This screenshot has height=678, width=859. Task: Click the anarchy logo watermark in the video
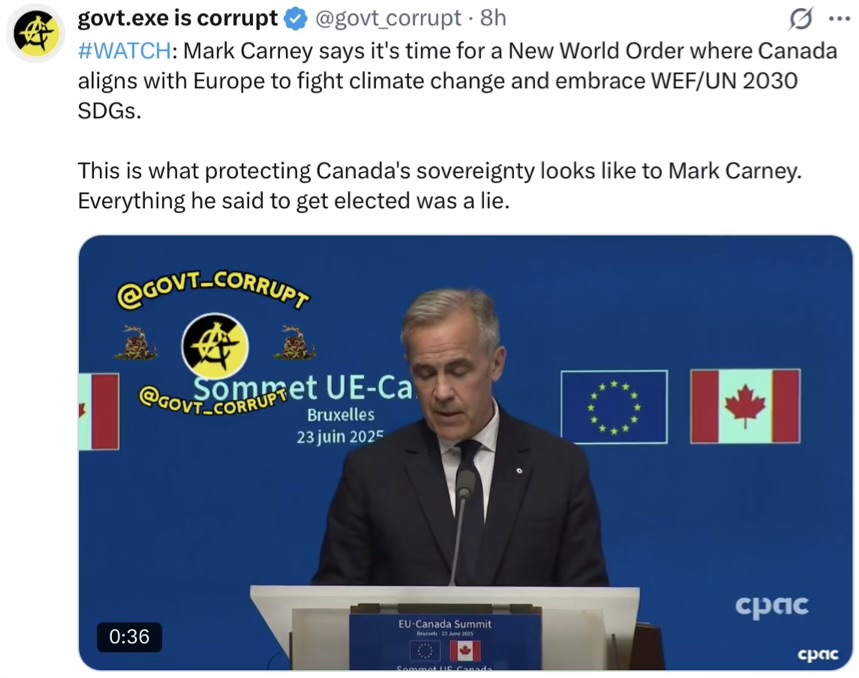tap(215, 346)
